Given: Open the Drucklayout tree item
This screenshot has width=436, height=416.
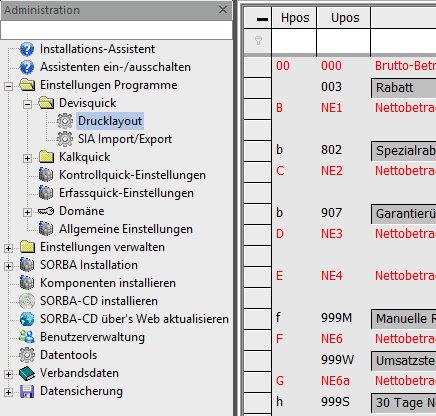Looking at the screenshot, I should [110, 121].
